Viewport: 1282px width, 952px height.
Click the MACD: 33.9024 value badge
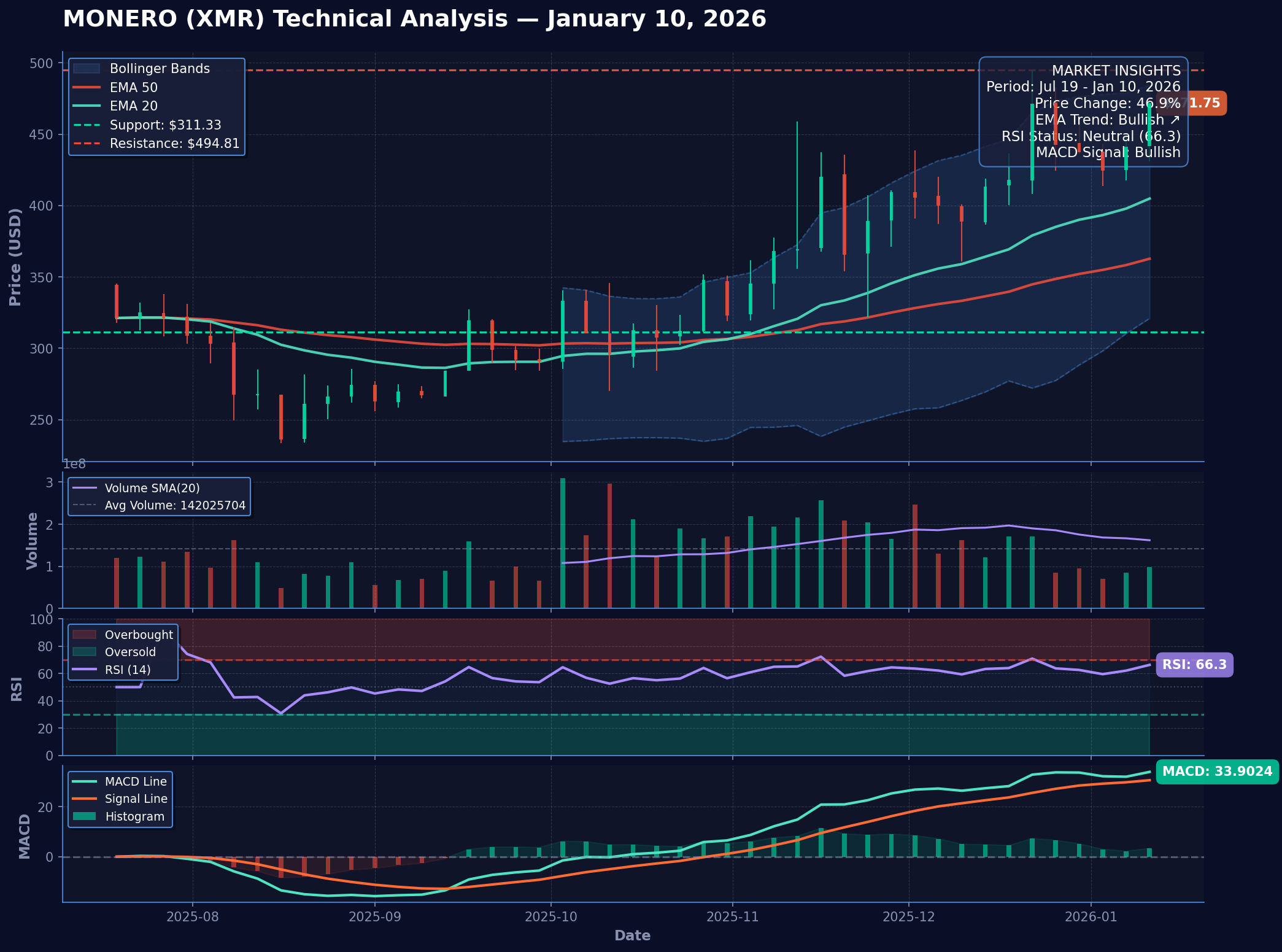(1217, 772)
